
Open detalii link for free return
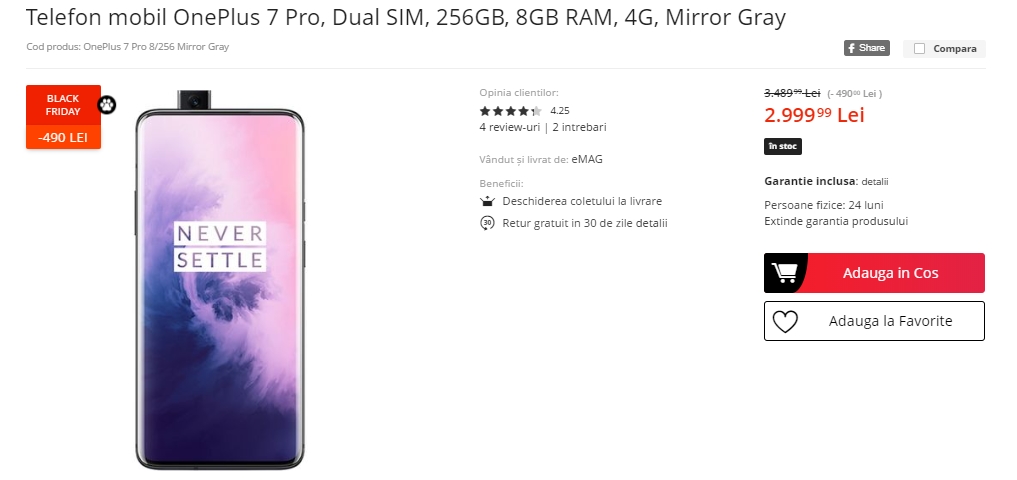652,223
